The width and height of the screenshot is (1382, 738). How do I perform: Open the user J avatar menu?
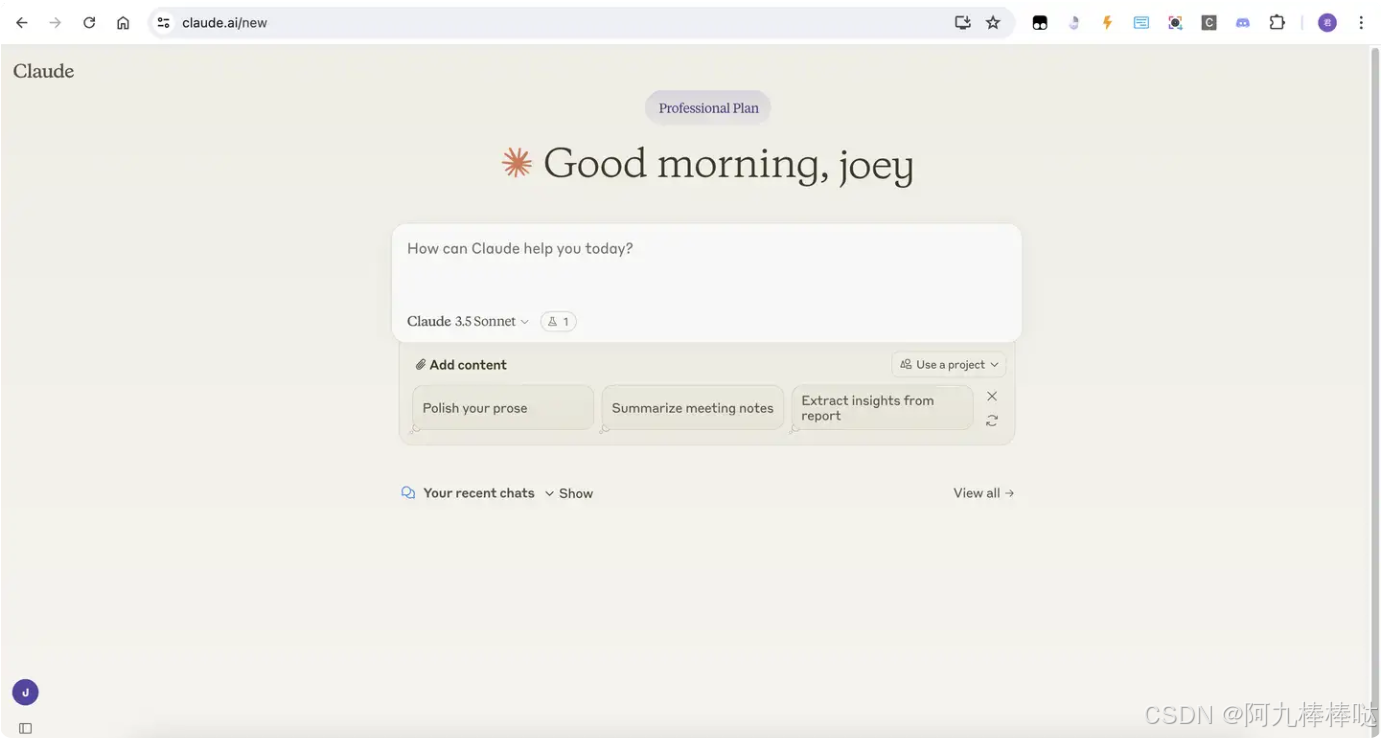[25, 692]
